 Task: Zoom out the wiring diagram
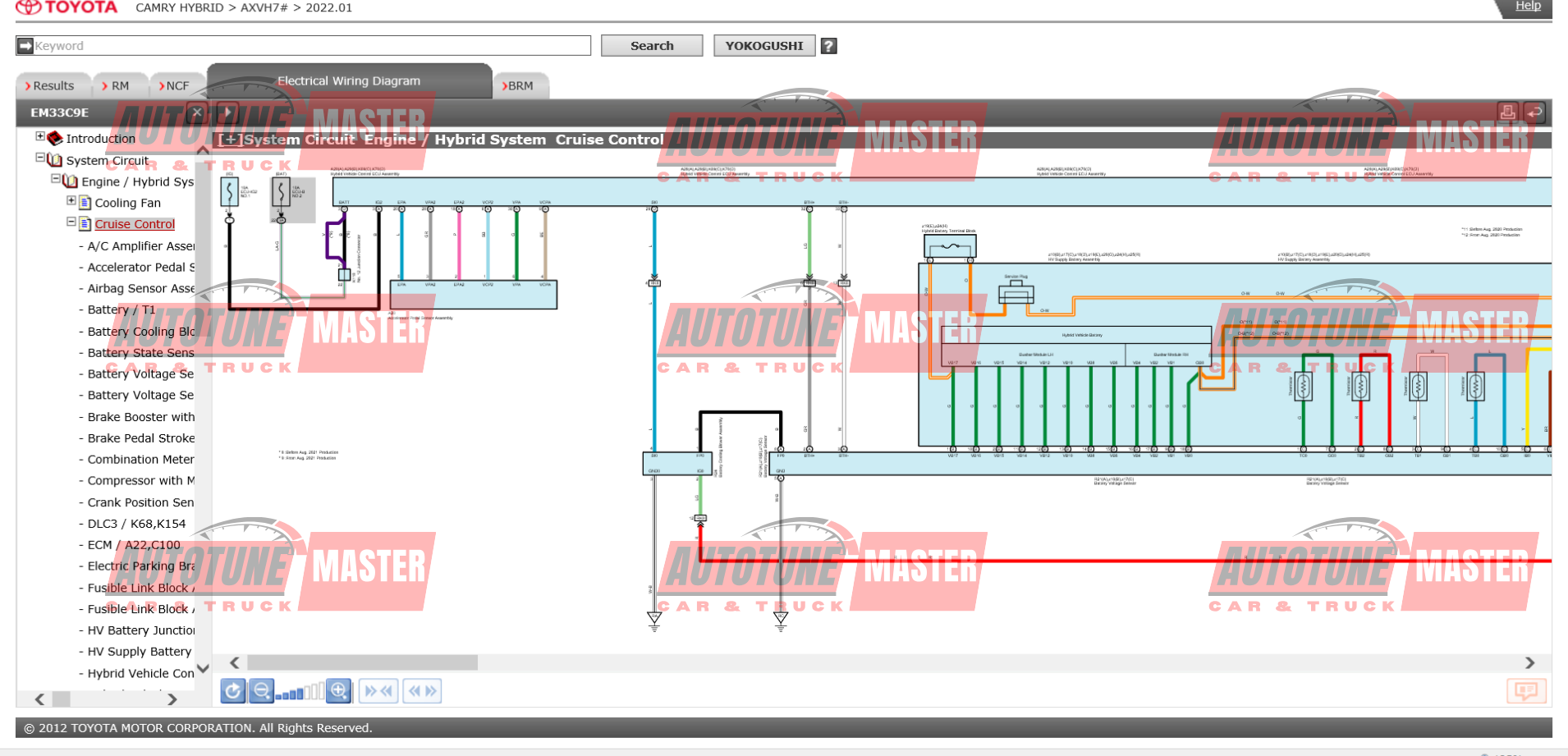(262, 691)
